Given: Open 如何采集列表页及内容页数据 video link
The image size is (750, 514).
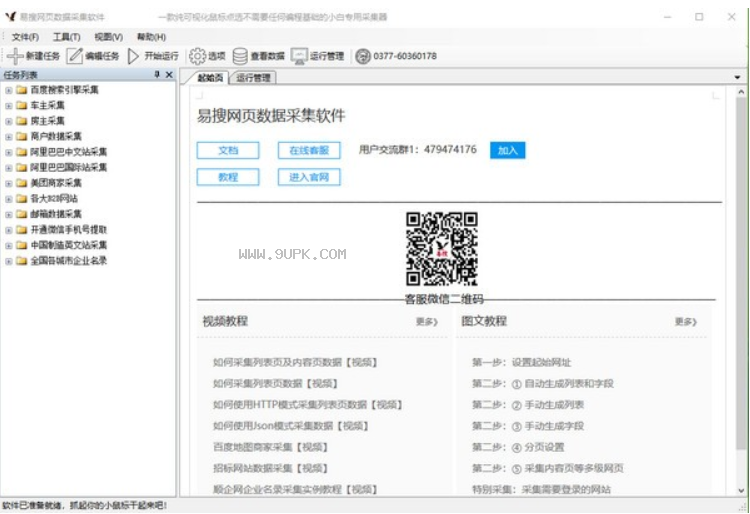Looking at the screenshot, I should tap(295, 362).
